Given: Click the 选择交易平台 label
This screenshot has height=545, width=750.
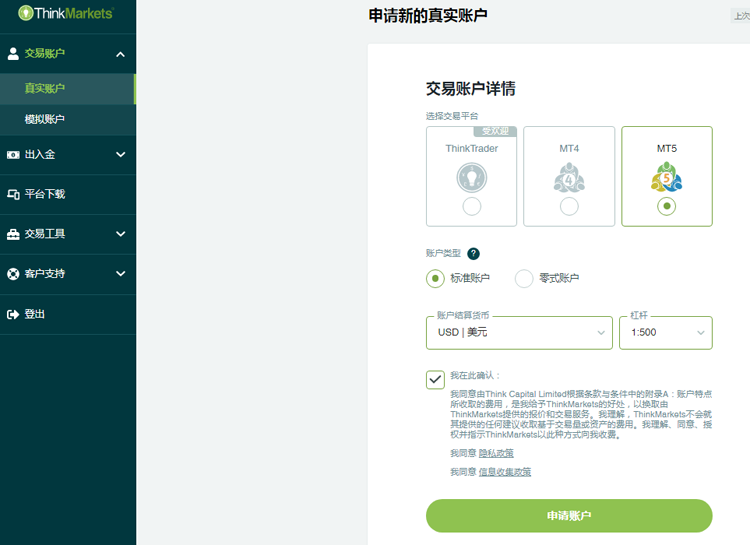Looking at the screenshot, I should point(452,116).
